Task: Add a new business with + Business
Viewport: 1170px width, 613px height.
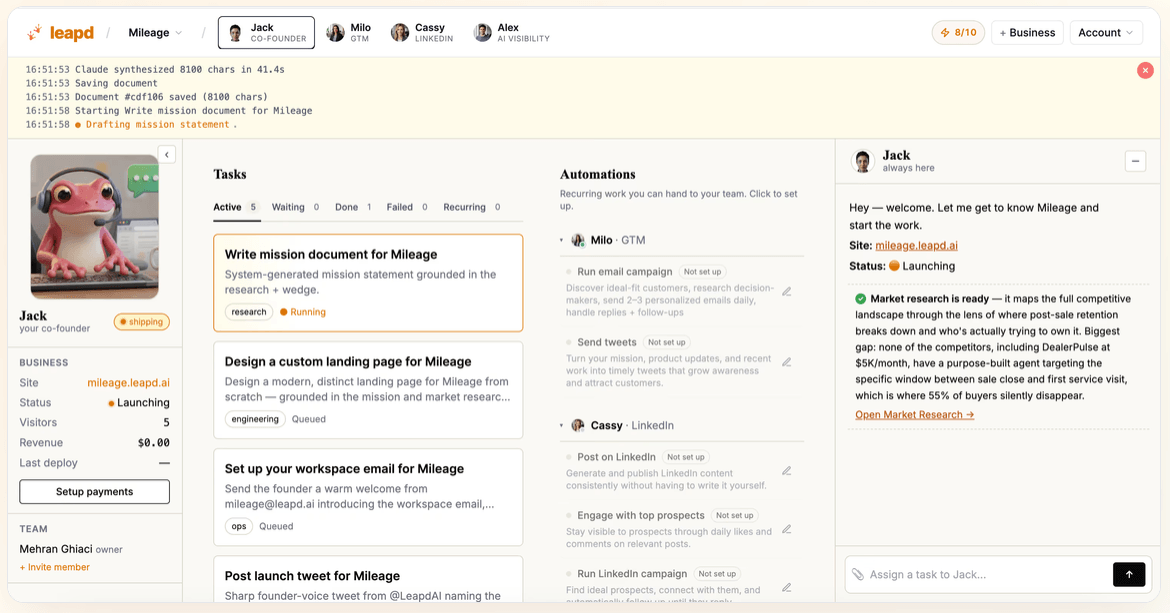Action: pyautogui.click(x=1027, y=33)
